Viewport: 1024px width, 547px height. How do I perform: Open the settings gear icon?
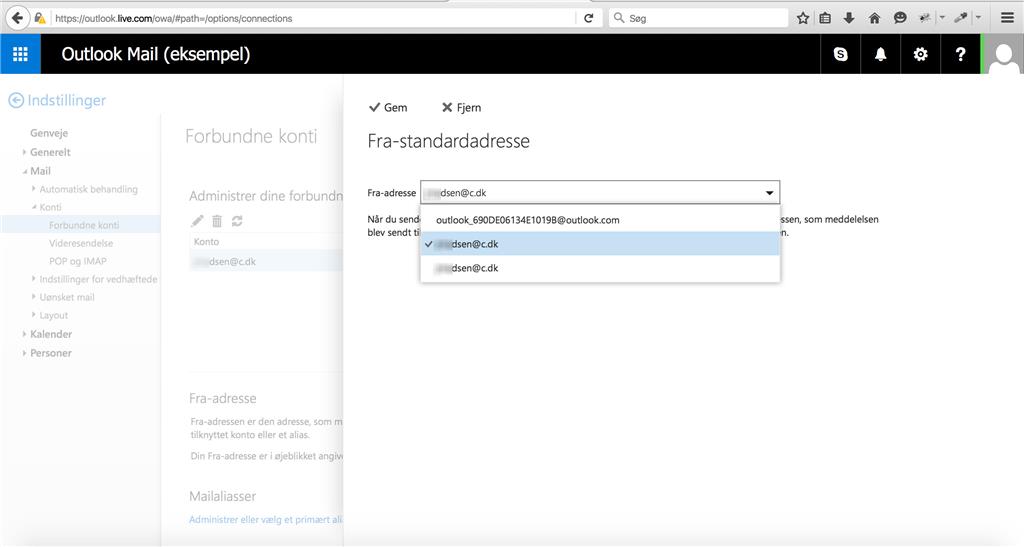pyautogui.click(x=920, y=54)
